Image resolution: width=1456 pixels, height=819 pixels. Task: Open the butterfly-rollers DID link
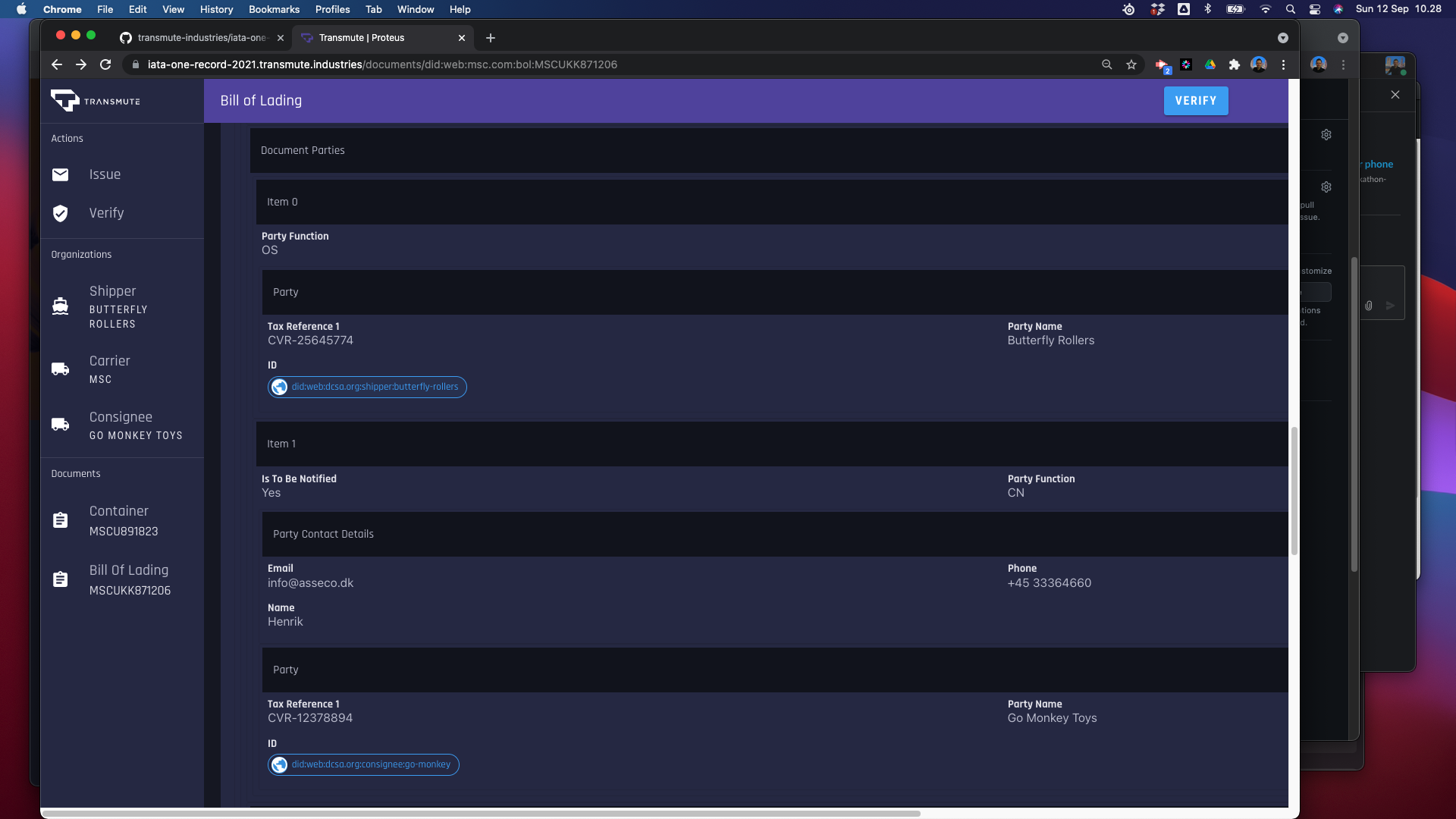[375, 388]
